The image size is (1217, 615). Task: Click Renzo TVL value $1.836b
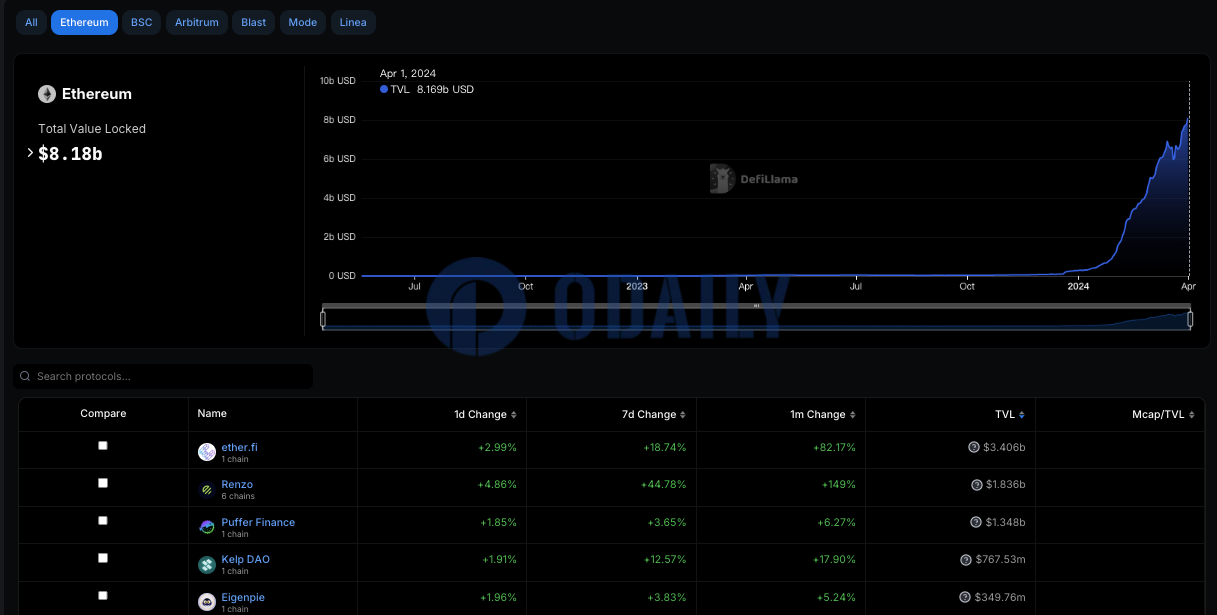coord(1006,484)
